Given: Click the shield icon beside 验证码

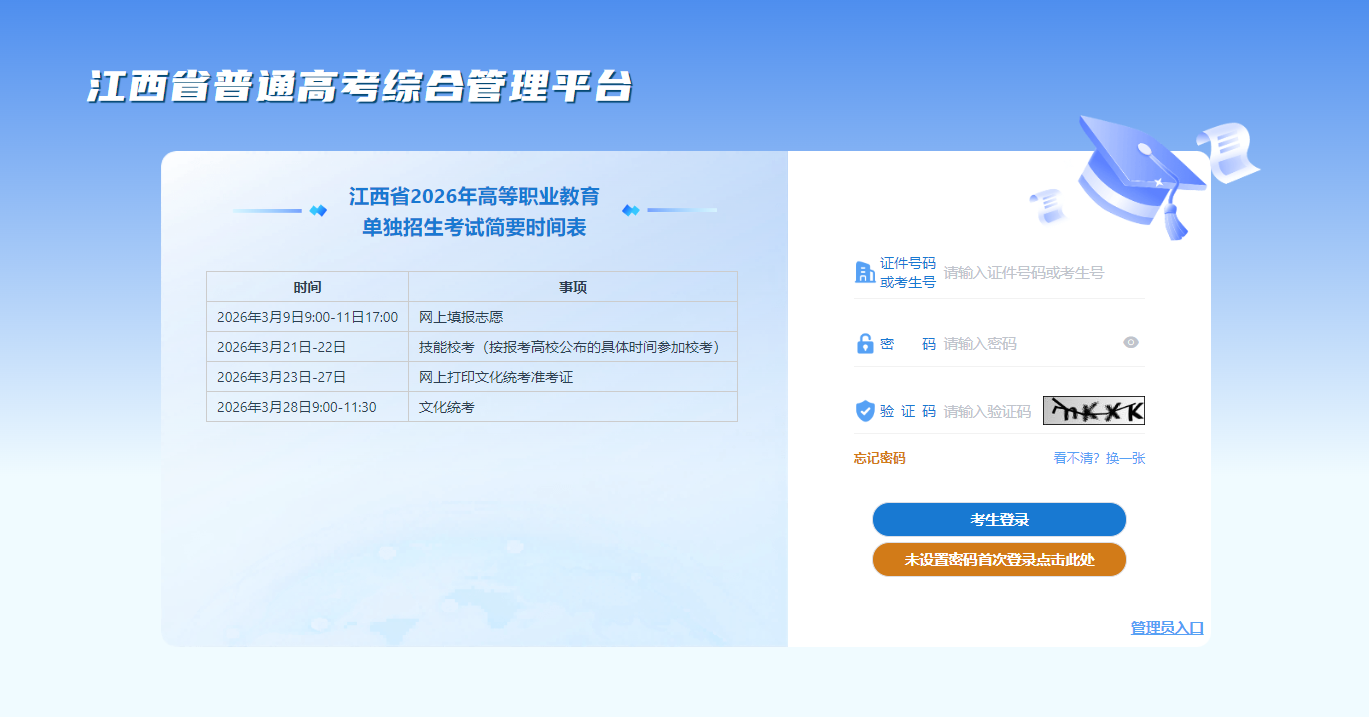Looking at the screenshot, I should point(865,411).
